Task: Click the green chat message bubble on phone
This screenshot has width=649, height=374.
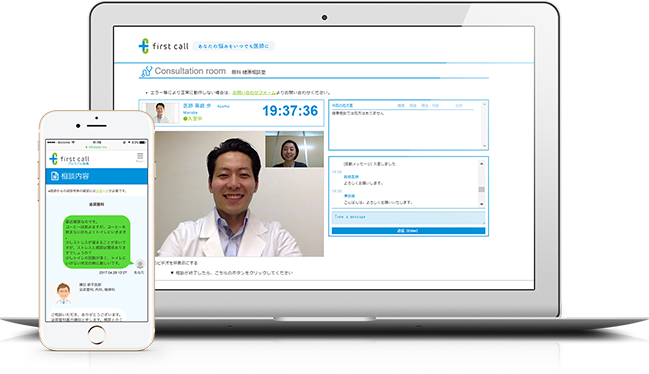Action: point(98,242)
